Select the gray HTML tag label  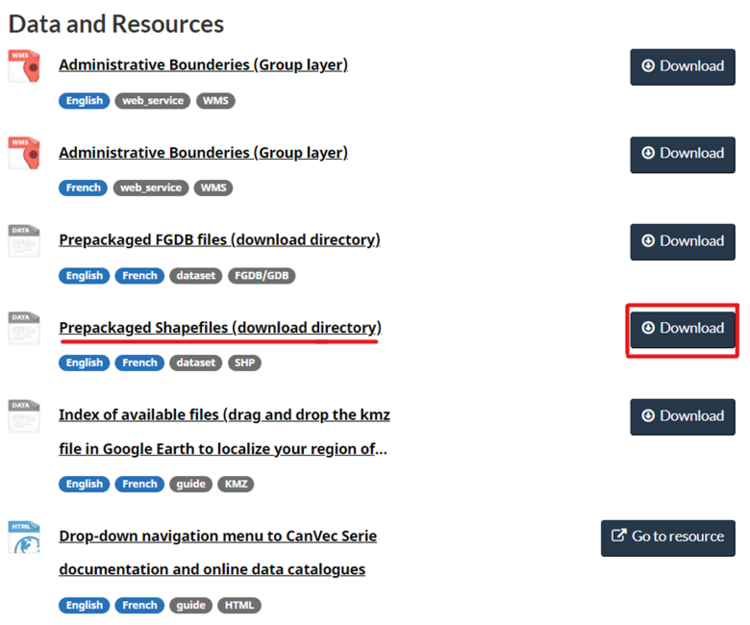pyautogui.click(x=238, y=605)
